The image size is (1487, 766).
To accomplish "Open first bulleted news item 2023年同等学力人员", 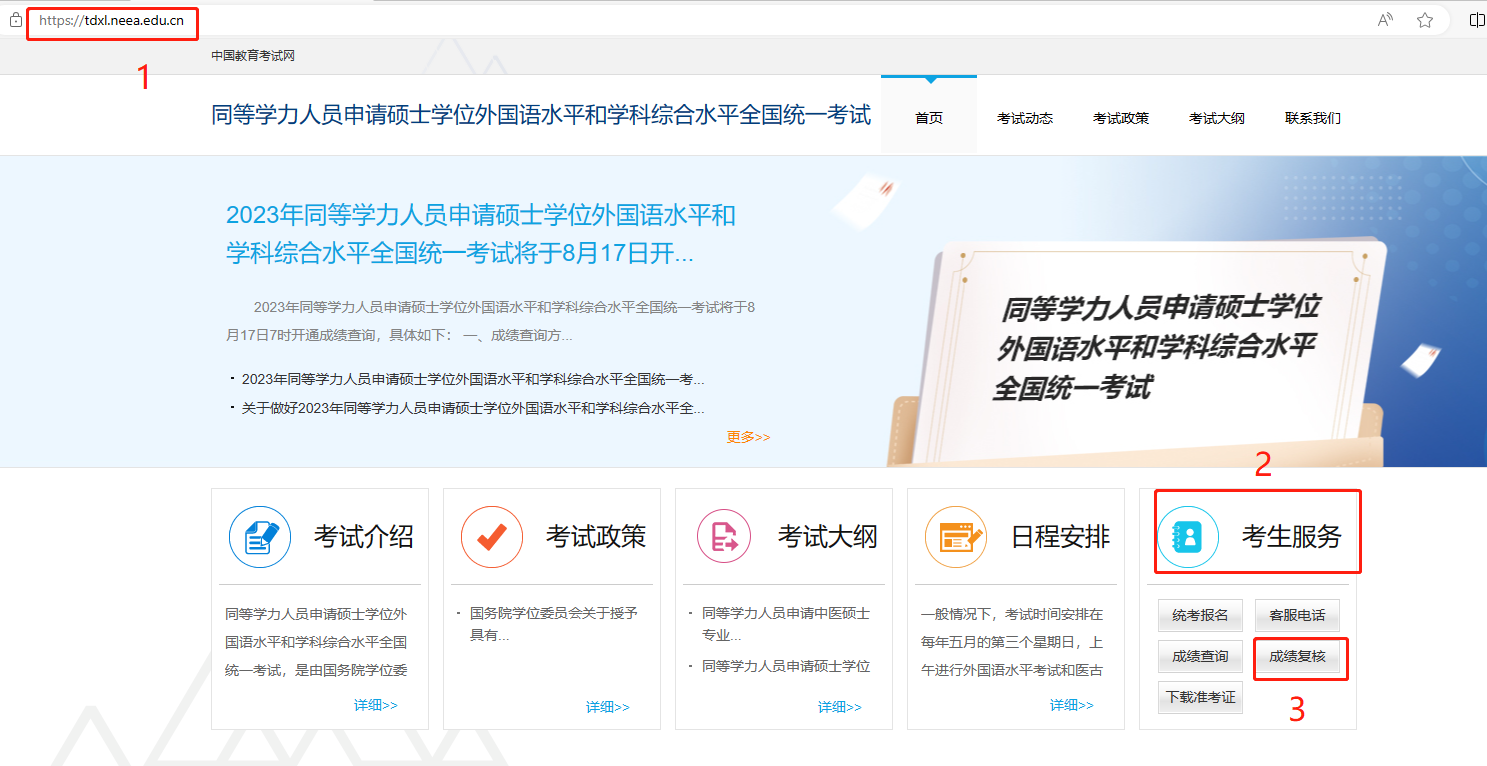I will pos(473,380).
